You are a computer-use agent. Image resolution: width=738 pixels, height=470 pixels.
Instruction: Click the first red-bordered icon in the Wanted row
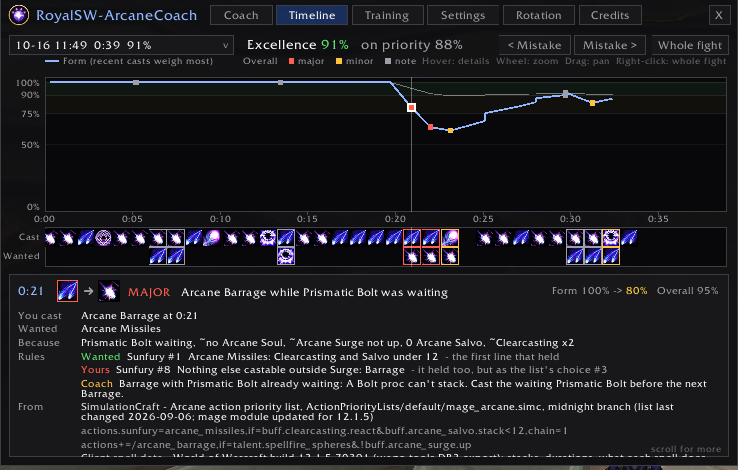pos(412,256)
